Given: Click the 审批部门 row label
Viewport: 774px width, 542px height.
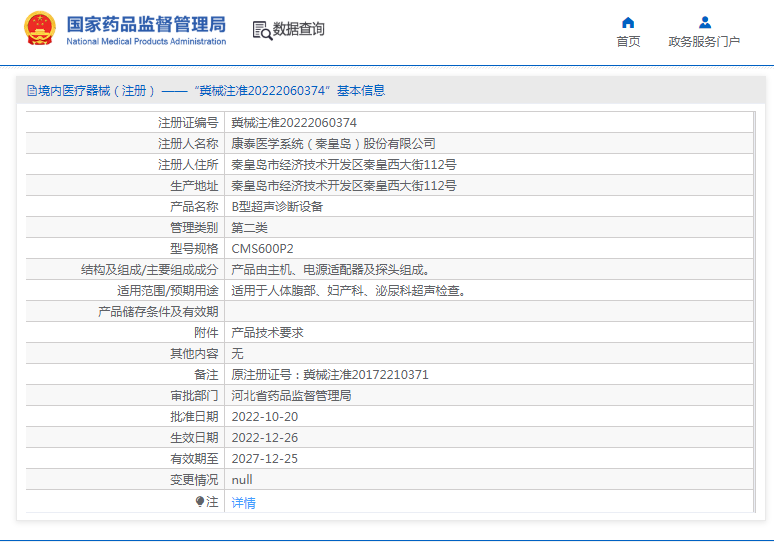Looking at the screenshot, I should 194,395.
